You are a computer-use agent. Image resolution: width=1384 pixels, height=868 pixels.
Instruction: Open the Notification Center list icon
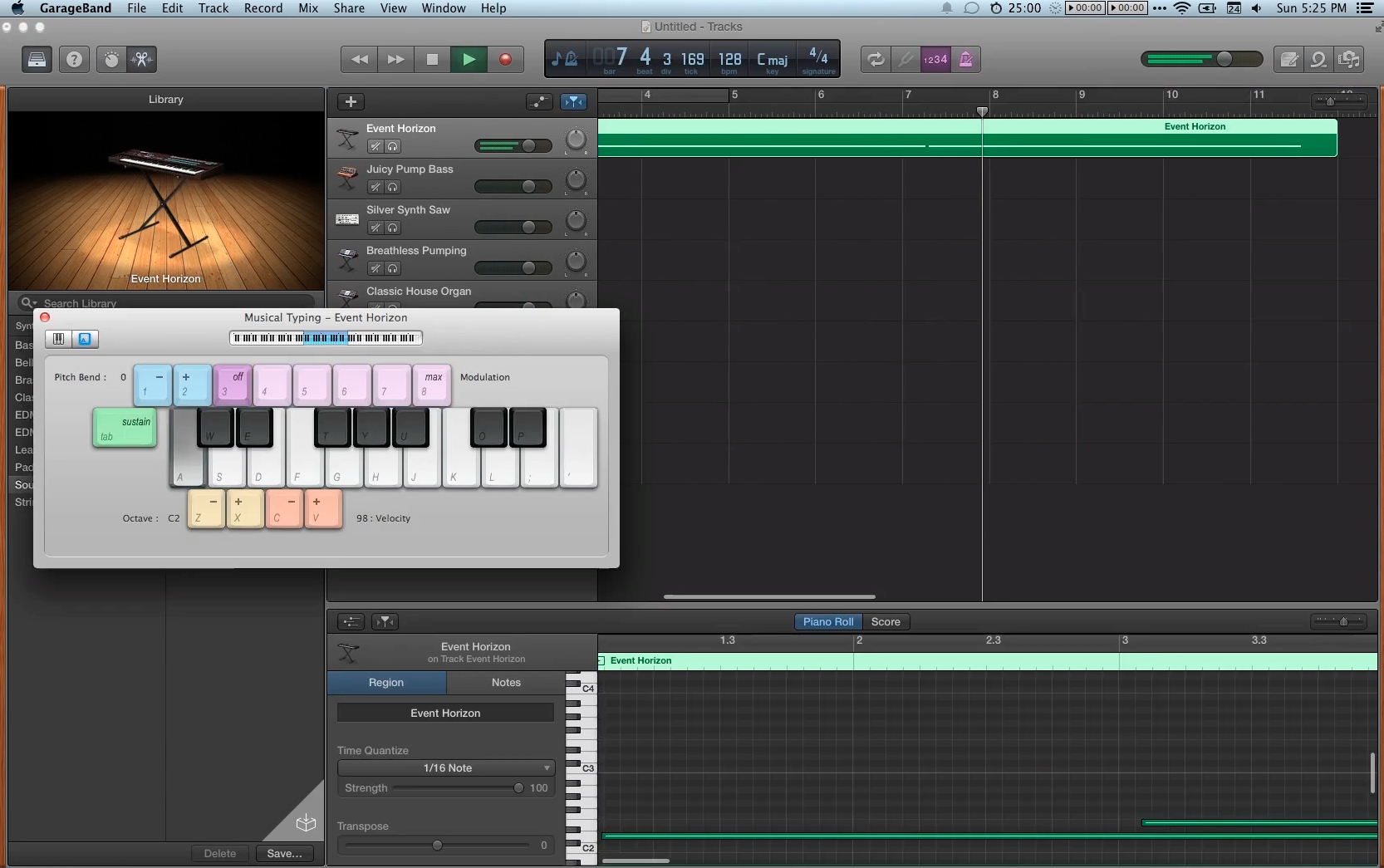[1365, 7]
